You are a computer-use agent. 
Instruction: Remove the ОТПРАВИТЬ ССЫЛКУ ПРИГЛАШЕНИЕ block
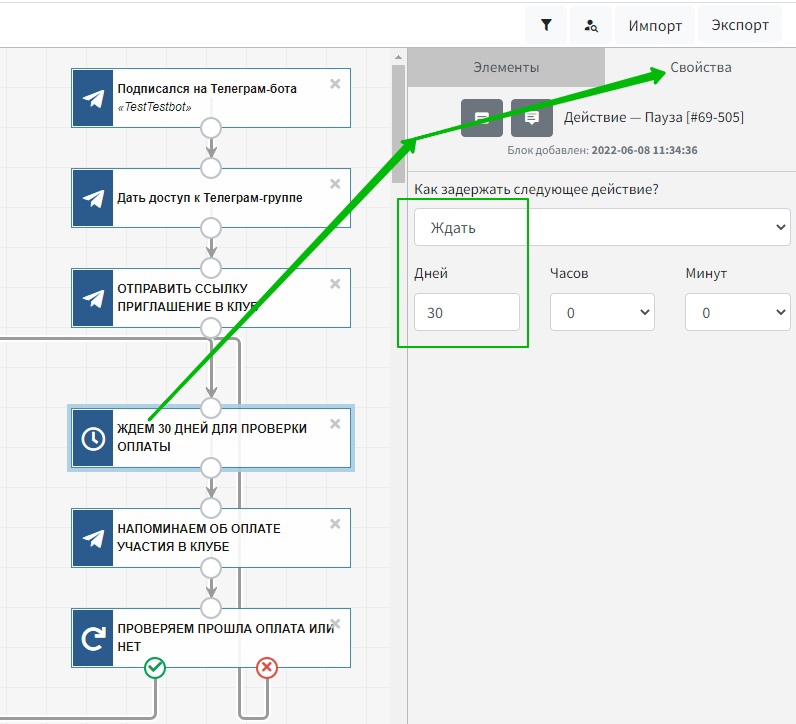pos(335,284)
